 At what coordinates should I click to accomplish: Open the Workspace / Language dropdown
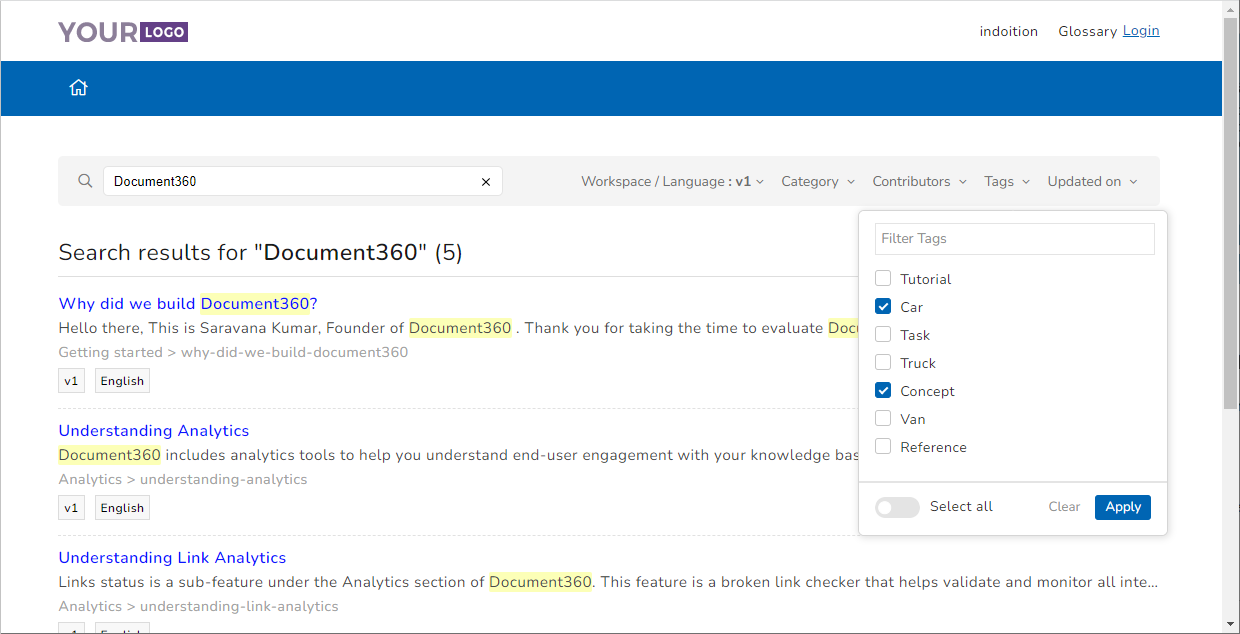click(x=672, y=181)
